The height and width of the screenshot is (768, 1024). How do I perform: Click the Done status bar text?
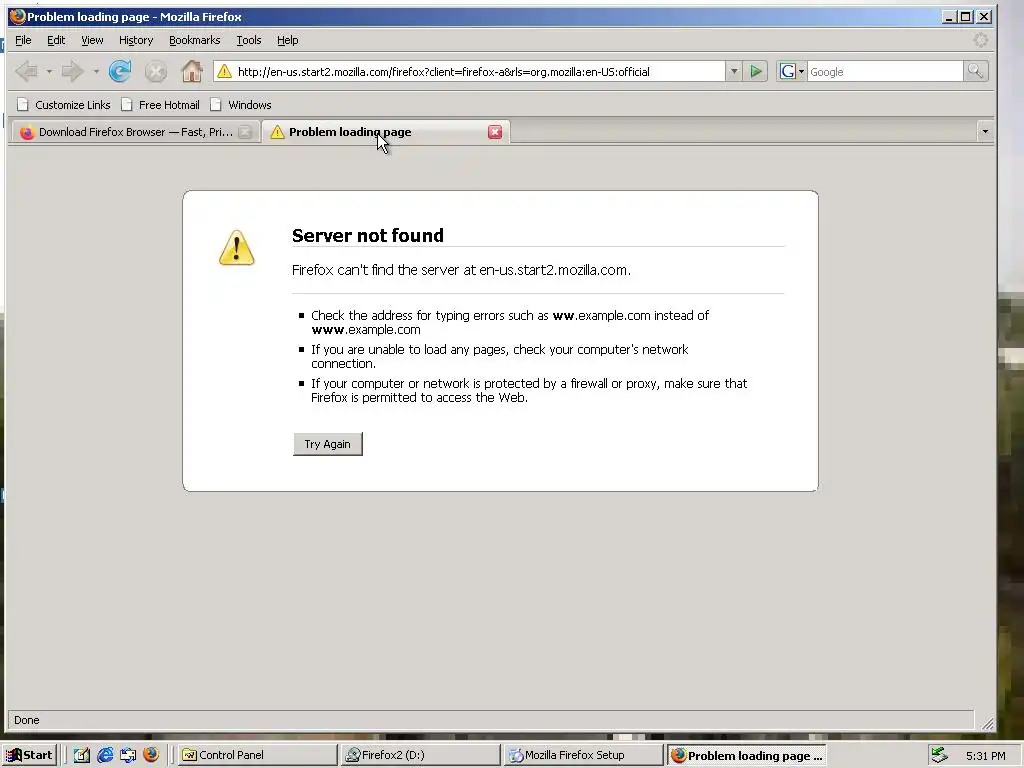point(27,720)
